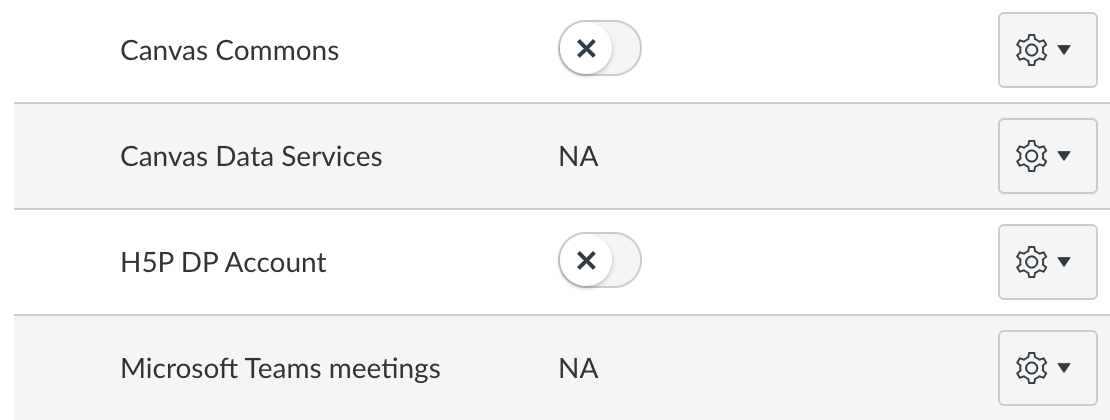Click the right half of the H5P DP Account switch track
Viewport: 1110px width, 420px height.
coord(625,262)
